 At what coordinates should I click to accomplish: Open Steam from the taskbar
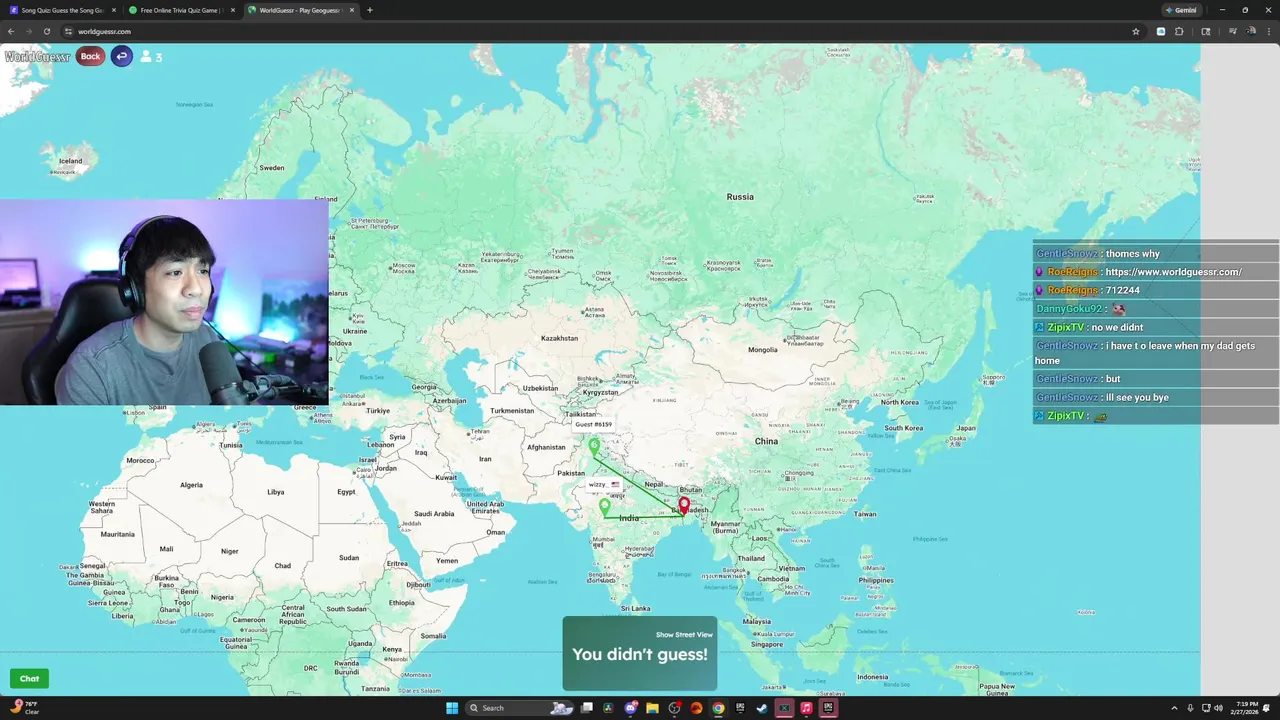(762, 708)
